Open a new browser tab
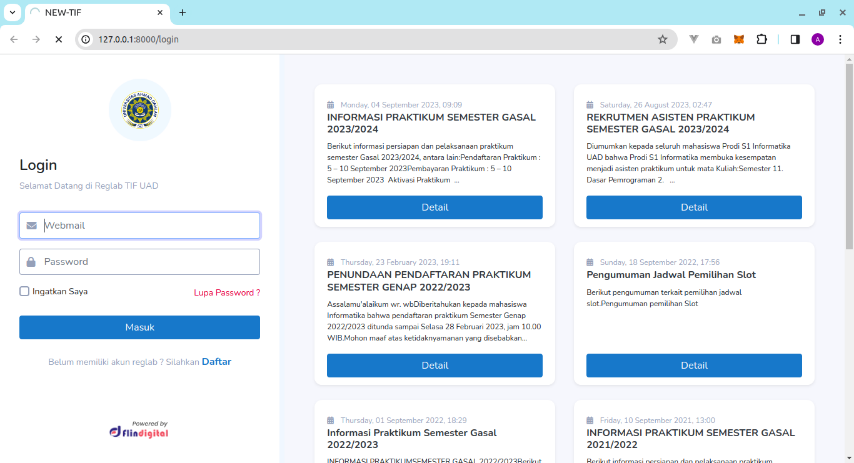 [x=182, y=12]
